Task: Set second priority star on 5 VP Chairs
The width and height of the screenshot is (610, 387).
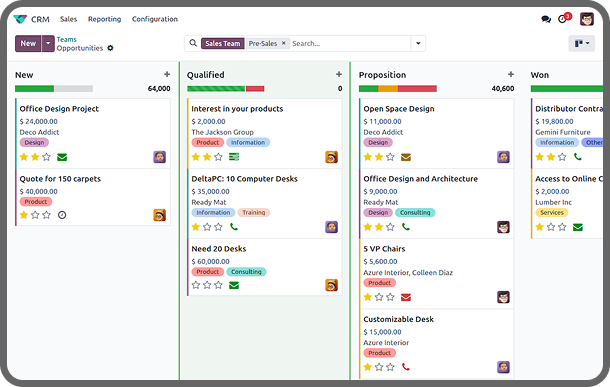Action: [x=379, y=297]
